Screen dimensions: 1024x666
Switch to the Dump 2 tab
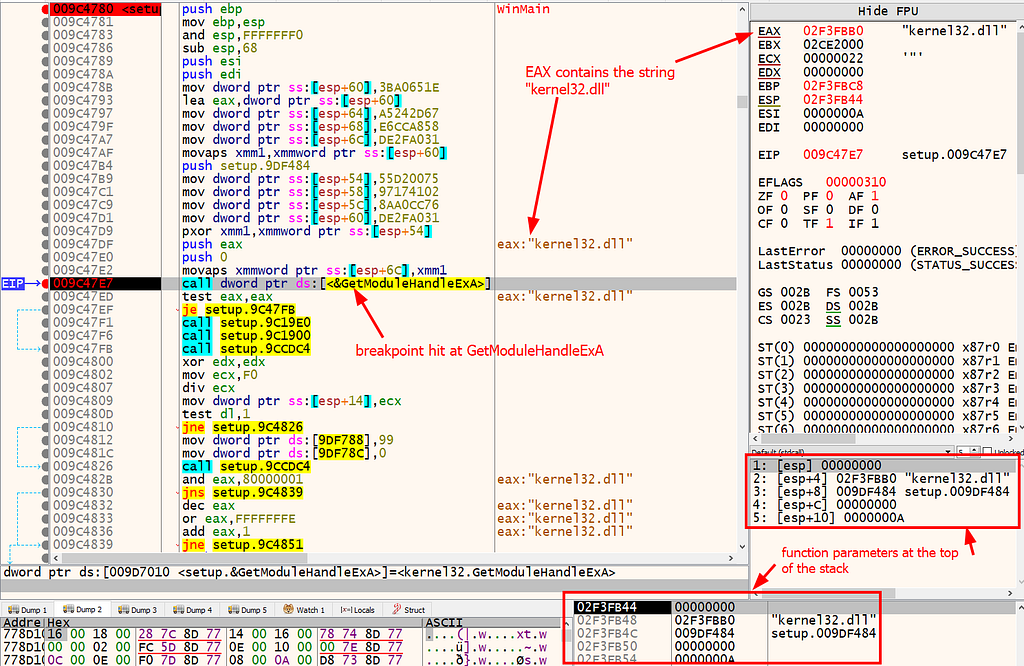click(x=82, y=609)
